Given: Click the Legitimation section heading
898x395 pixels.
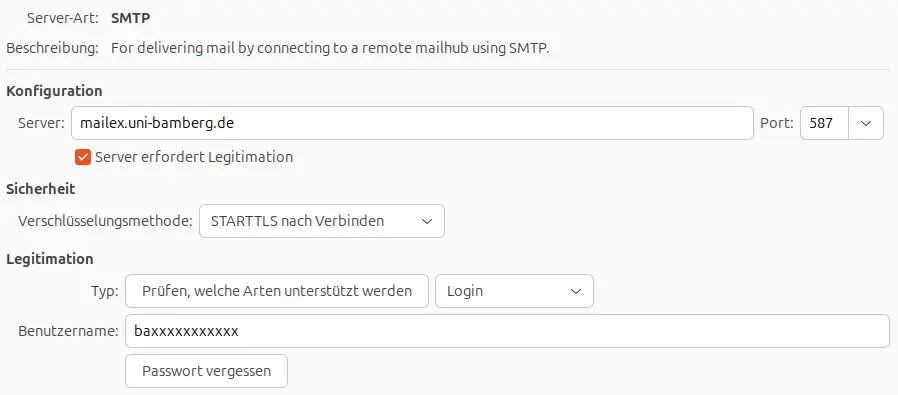Looking at the screenshot, I should [50, 259].
